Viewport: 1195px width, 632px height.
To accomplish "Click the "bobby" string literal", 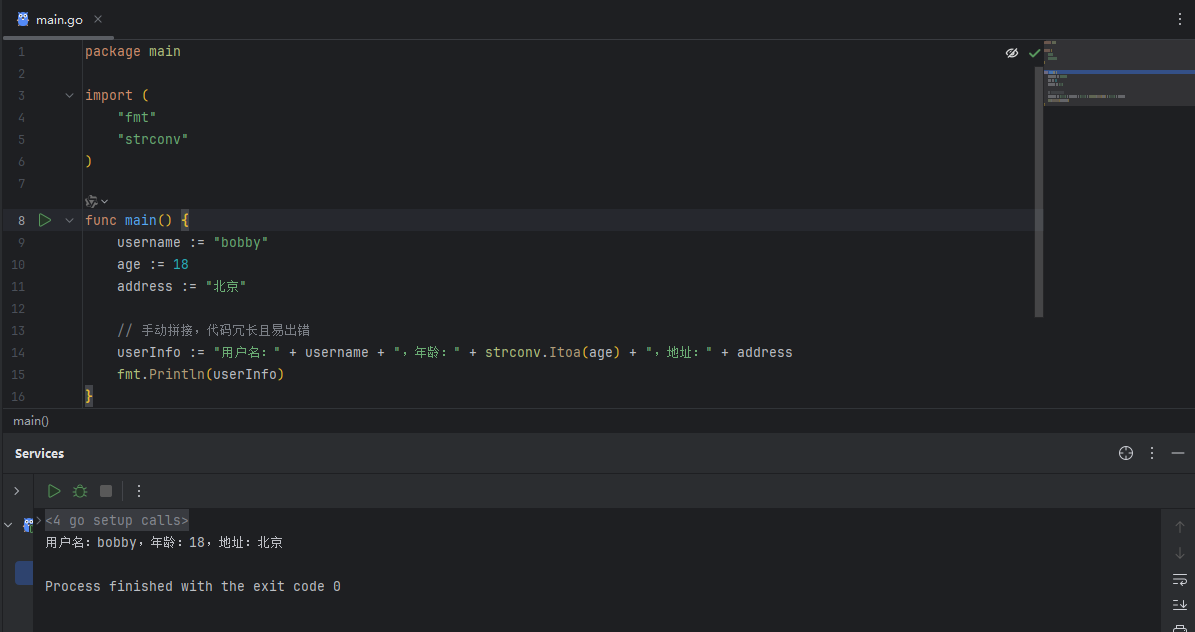I will [x=241, y=242].
